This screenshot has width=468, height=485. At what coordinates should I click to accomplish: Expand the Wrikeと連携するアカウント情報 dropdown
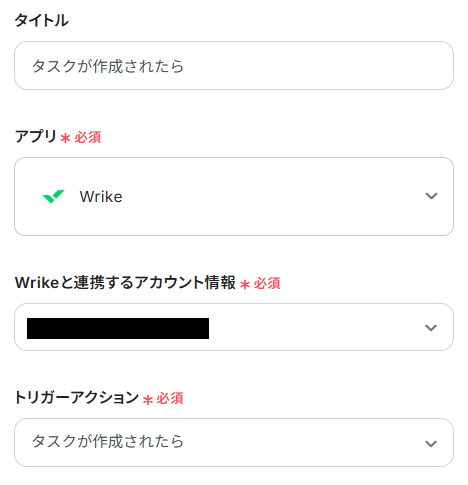[234, 327]
